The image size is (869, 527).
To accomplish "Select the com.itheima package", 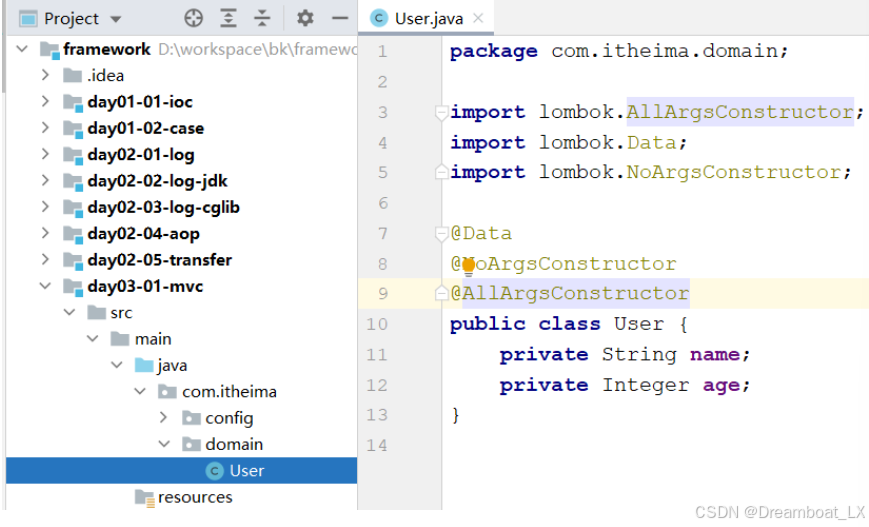I will (x=229, y=392).
